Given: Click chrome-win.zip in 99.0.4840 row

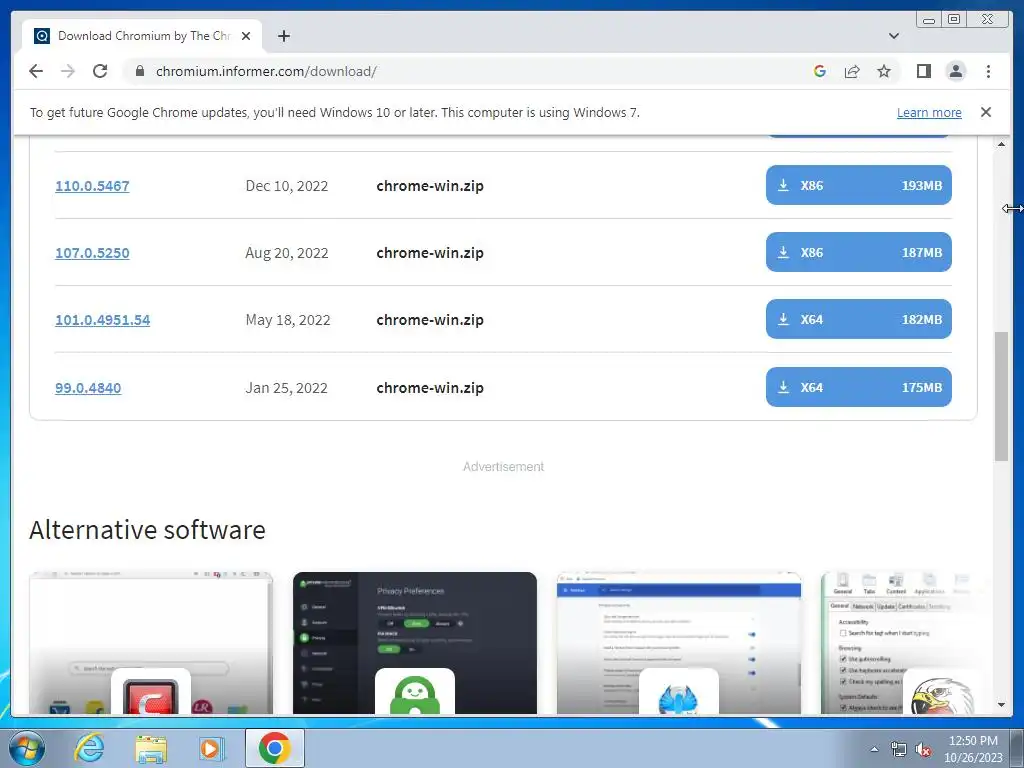Looking at the screenshot, I should [430, 388].
